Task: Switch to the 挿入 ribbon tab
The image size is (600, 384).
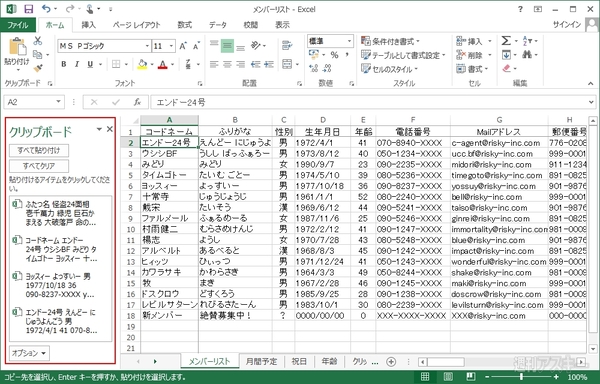Action: (x=88, y=25)
